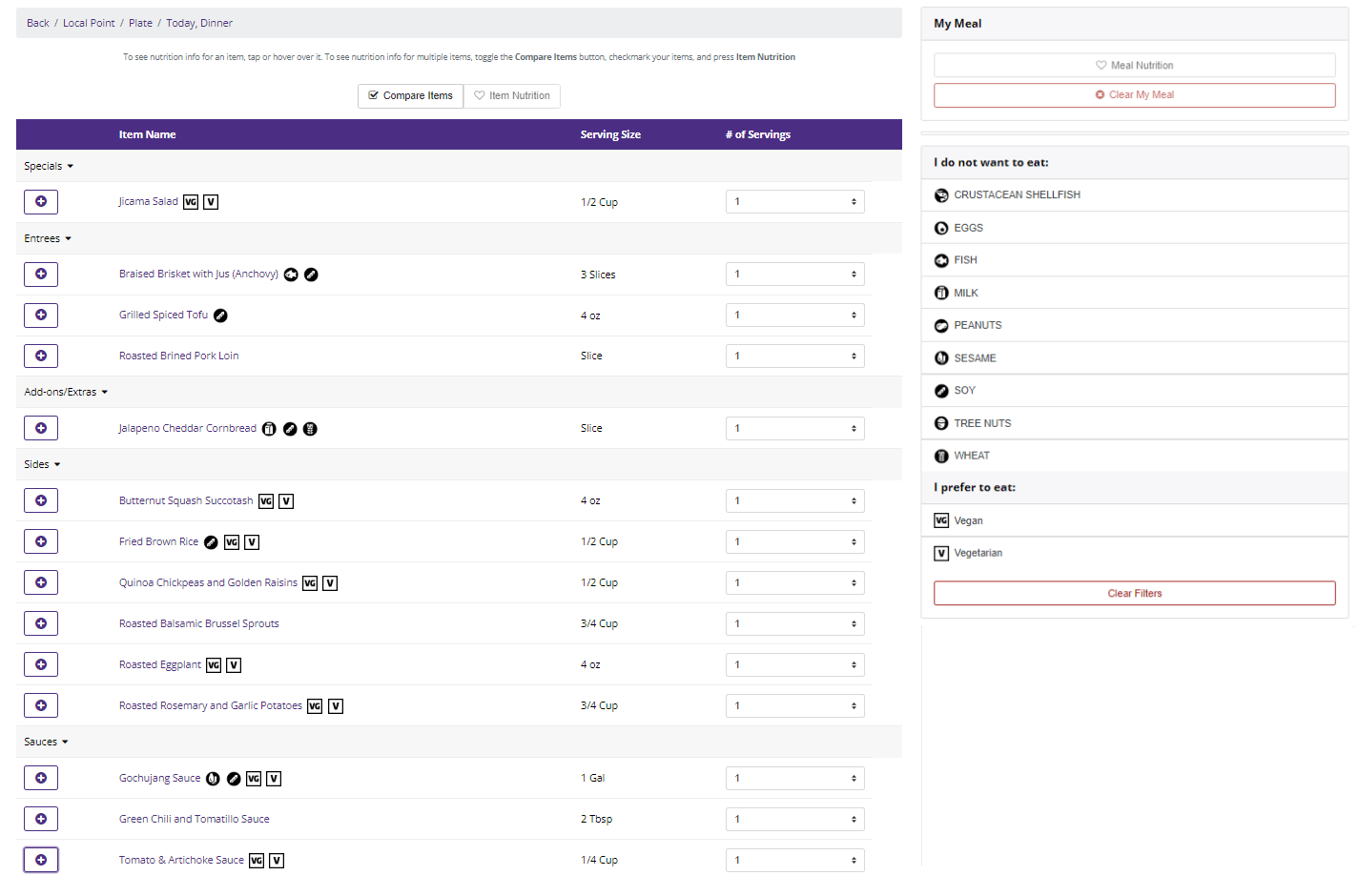Click plus icon for Roasted Eggplant
Viewport: 1359px width, 896px height.
[x=41, y=665]
